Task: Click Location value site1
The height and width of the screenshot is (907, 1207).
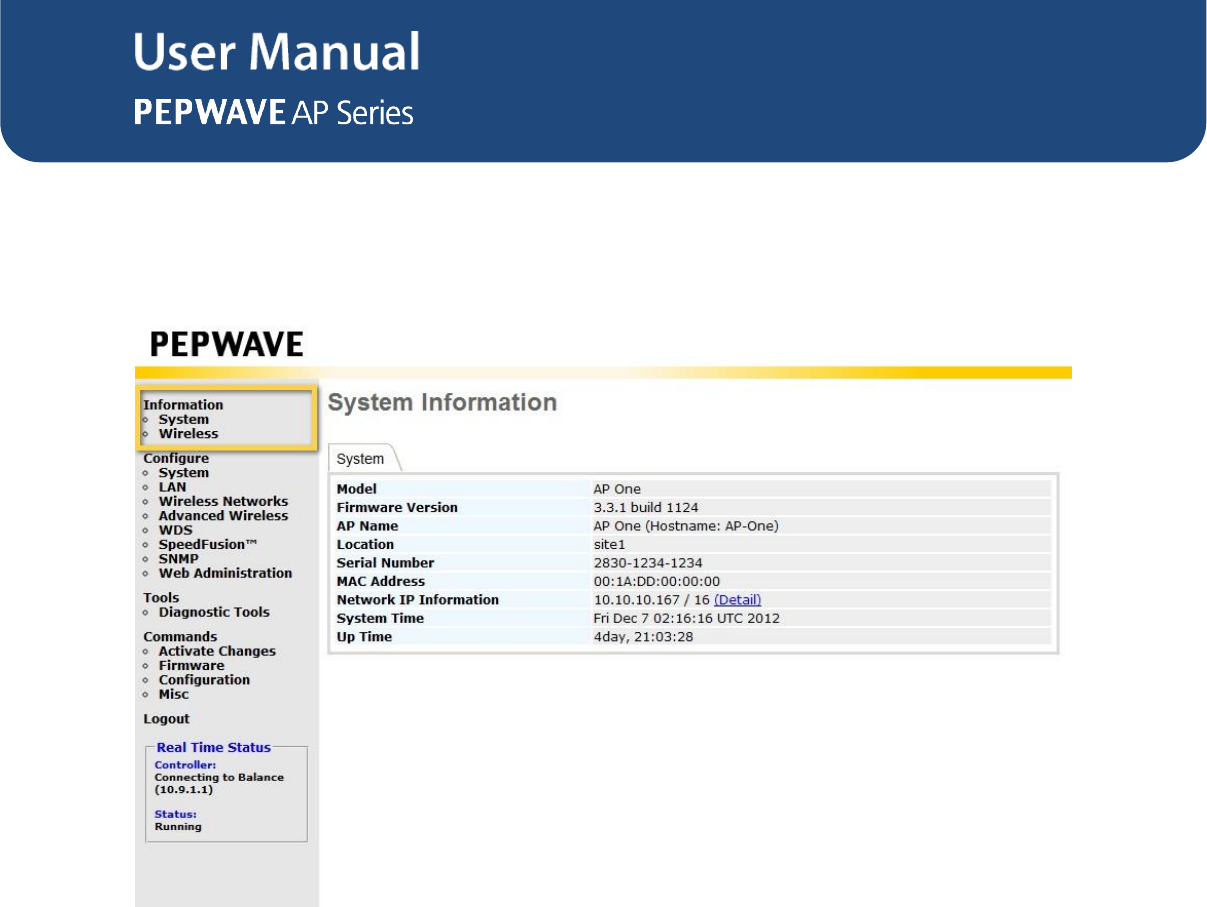Action: coord(608,545)
